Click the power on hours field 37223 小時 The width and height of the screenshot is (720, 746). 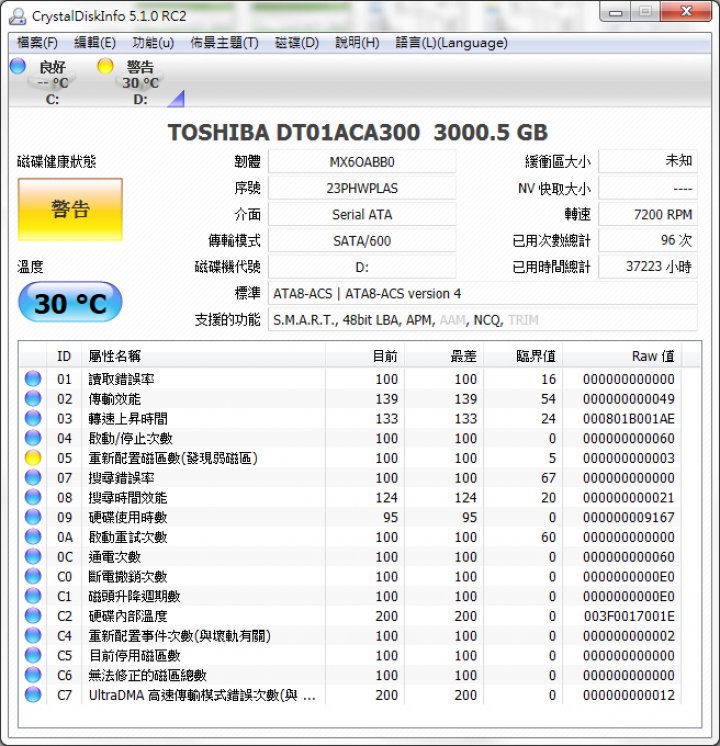648,266
